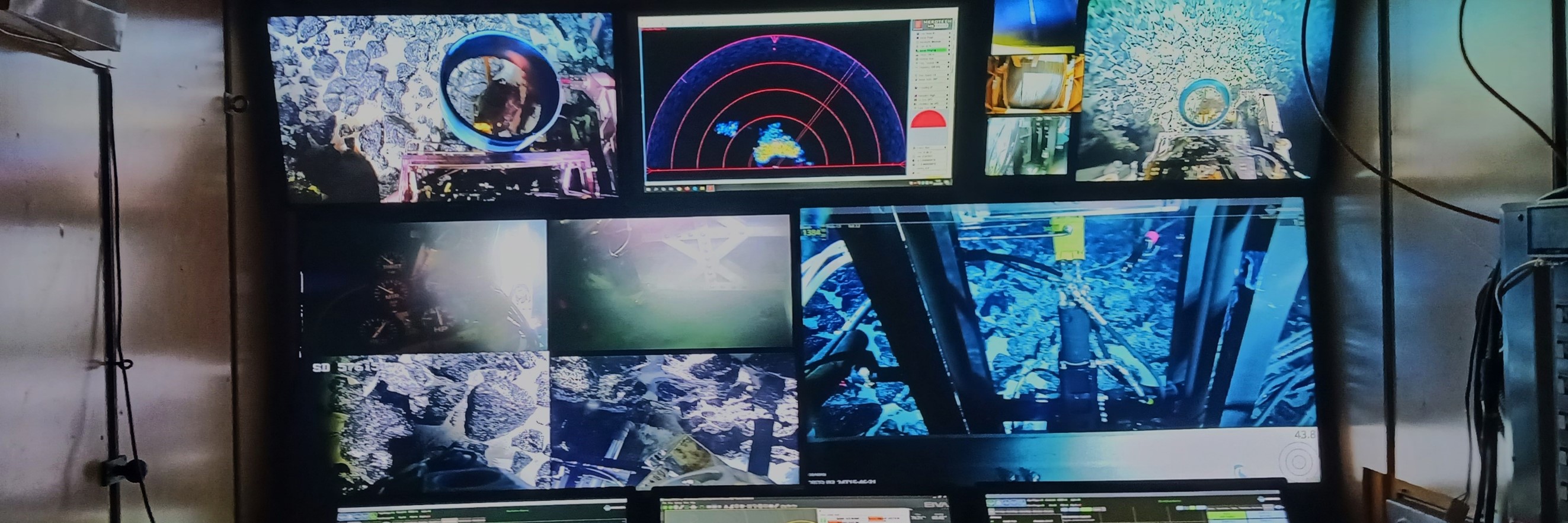
Task: Click the highlighted green row in sonar settings
Action: coord(932,50)
